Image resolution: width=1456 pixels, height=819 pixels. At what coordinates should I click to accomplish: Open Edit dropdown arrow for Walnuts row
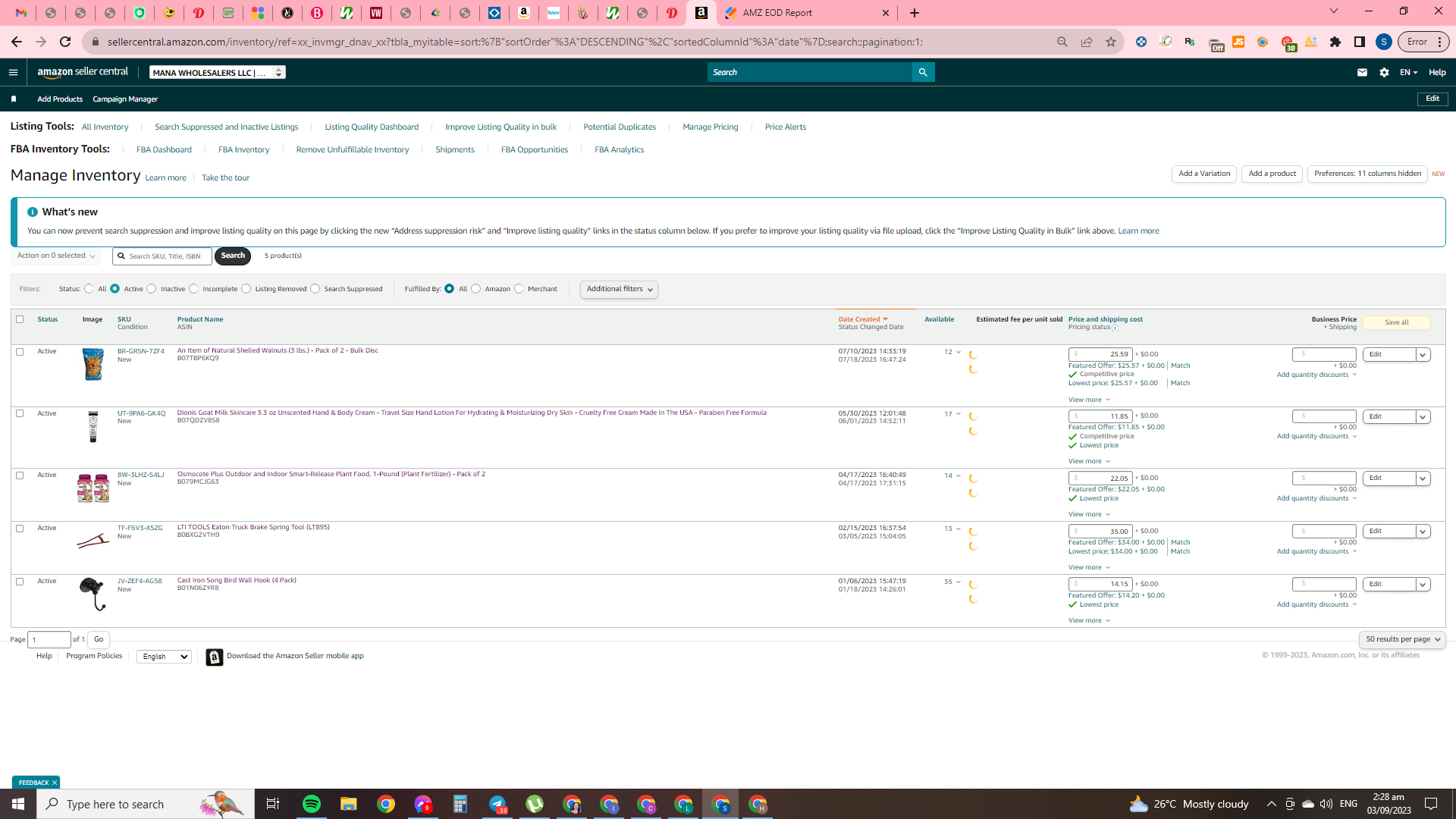1423,355
